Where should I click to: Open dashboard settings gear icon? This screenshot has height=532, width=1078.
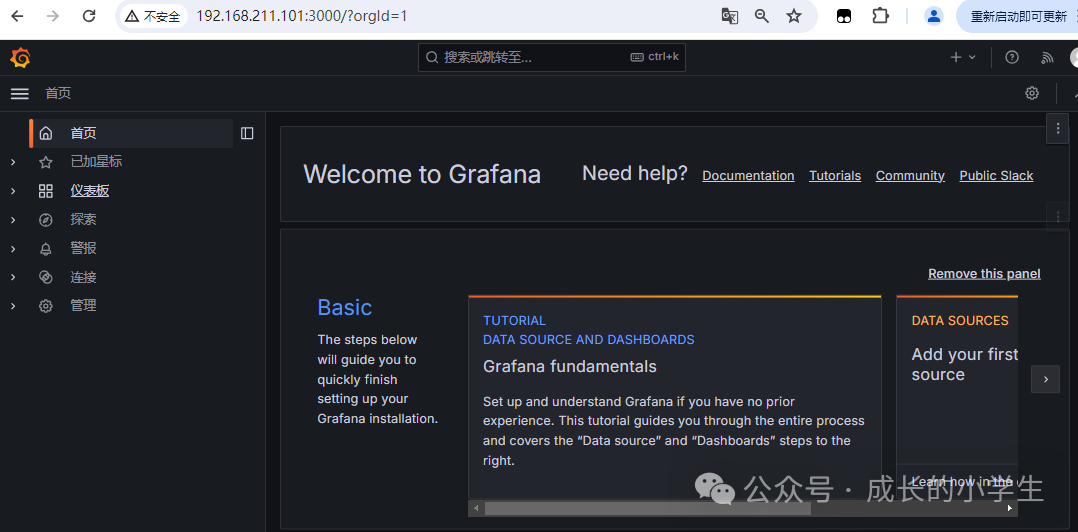[x=1032, y=93]
